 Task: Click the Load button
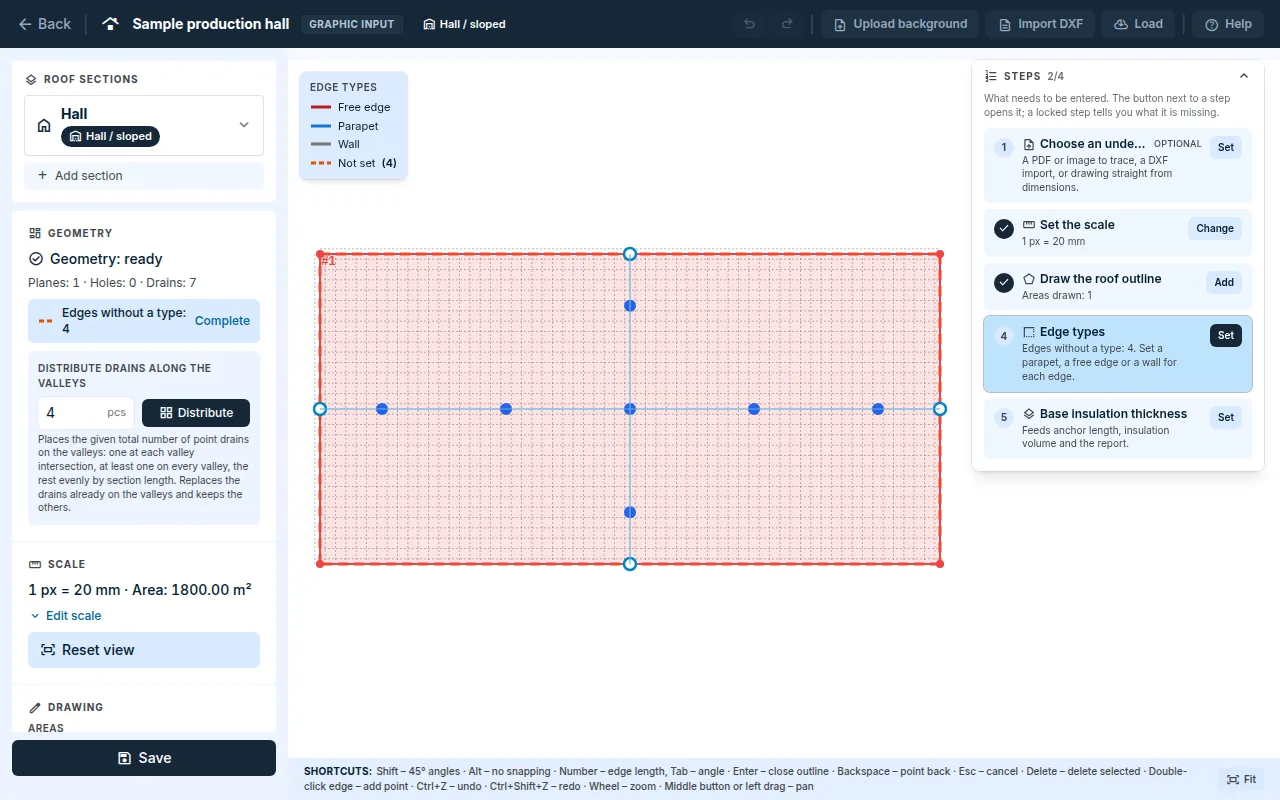point(1138,24)
